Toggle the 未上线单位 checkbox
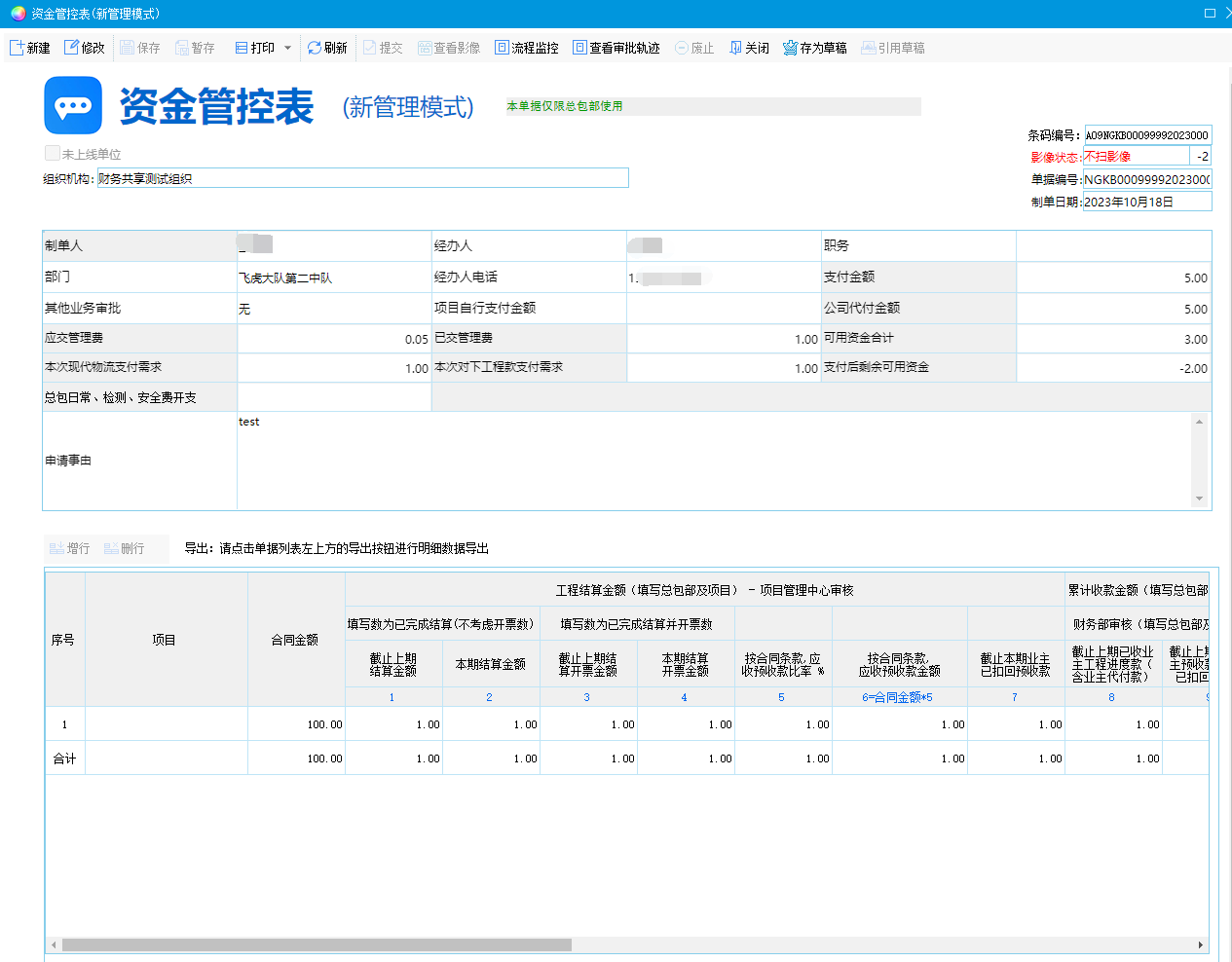This screenshot has height=962, width=1232. [53, 153]
